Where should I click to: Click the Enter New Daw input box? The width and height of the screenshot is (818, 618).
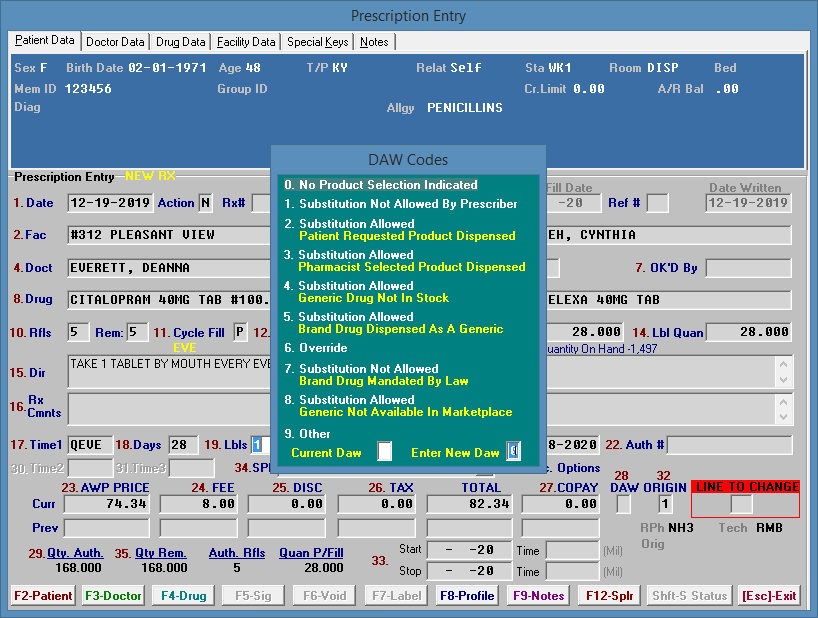pyautogui.click(x=513, y=452)
